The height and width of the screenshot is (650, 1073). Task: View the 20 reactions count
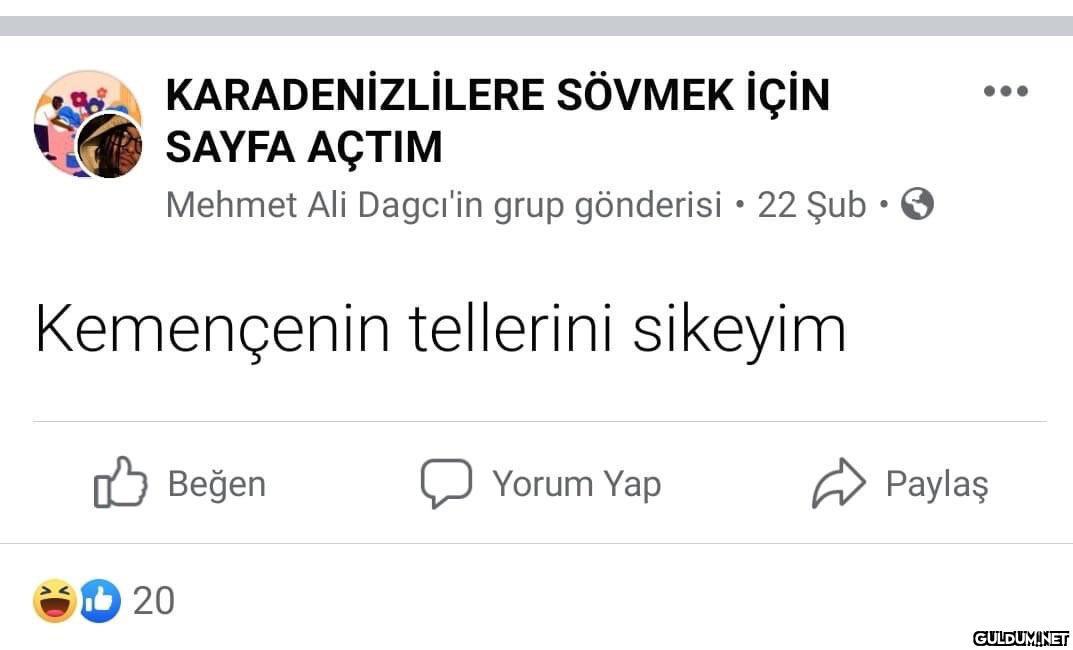coord(154,601)
